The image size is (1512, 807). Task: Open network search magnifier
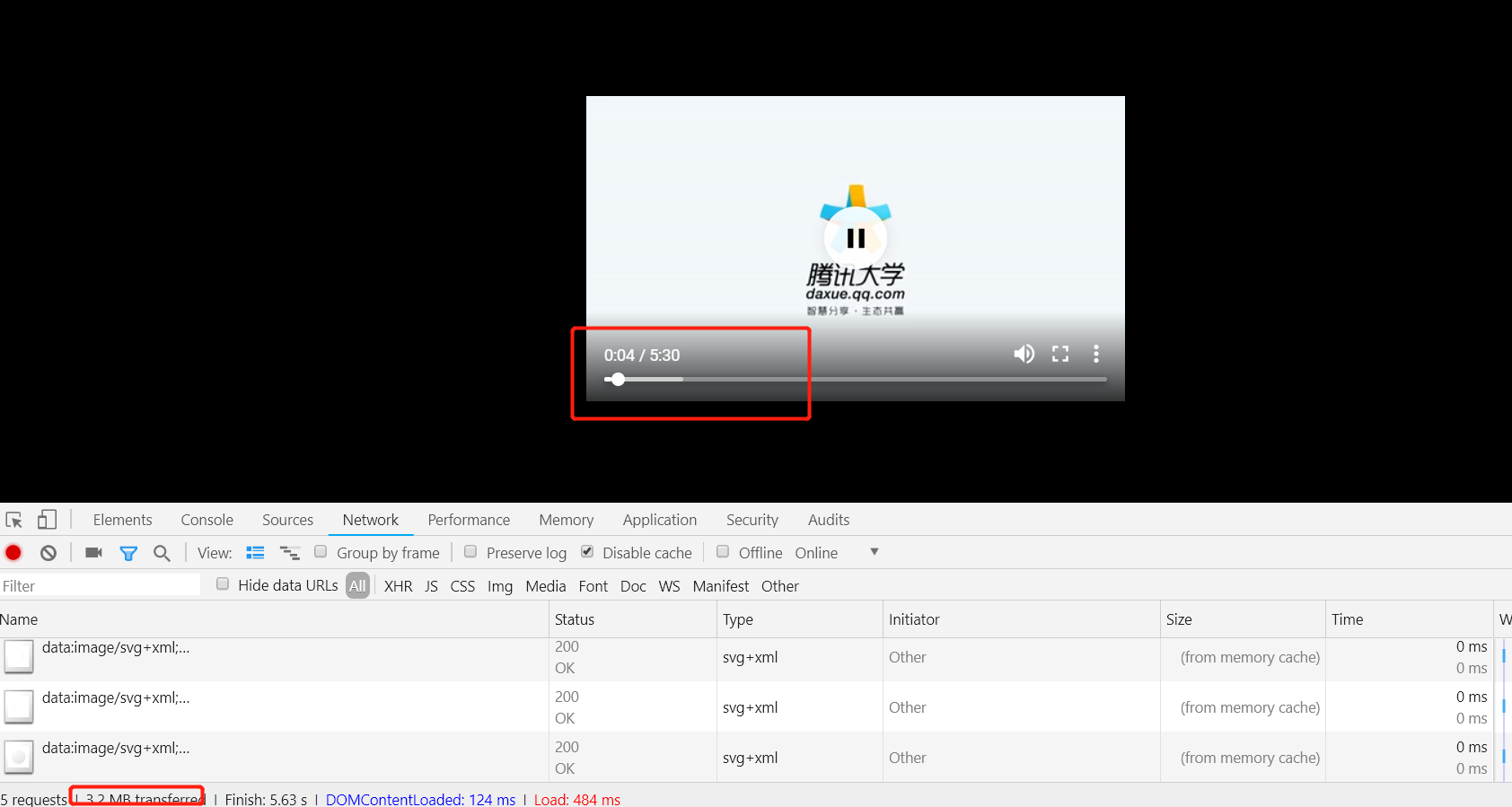tap(162, 553)
